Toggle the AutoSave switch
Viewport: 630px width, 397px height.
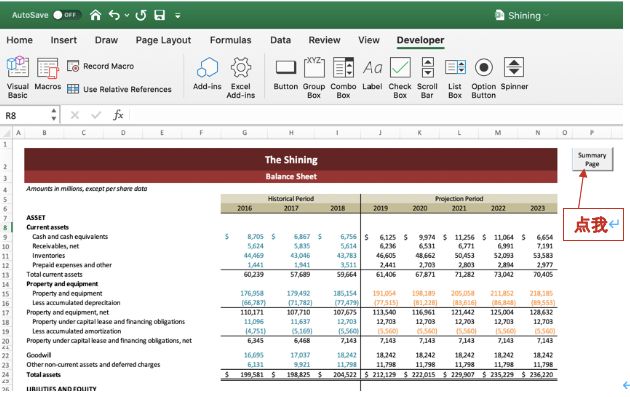coord(66,15)
